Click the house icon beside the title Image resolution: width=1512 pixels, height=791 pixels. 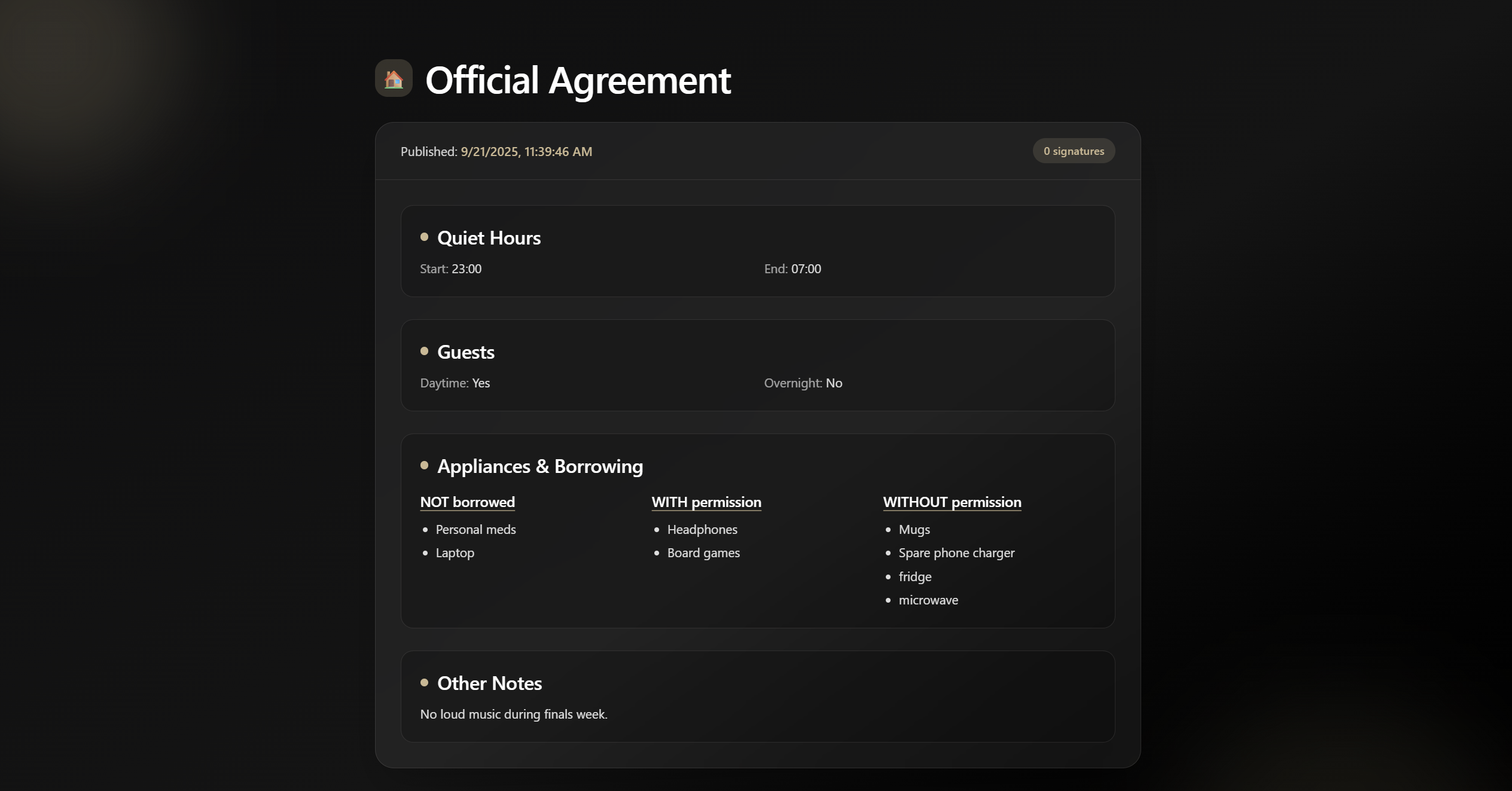394,78
